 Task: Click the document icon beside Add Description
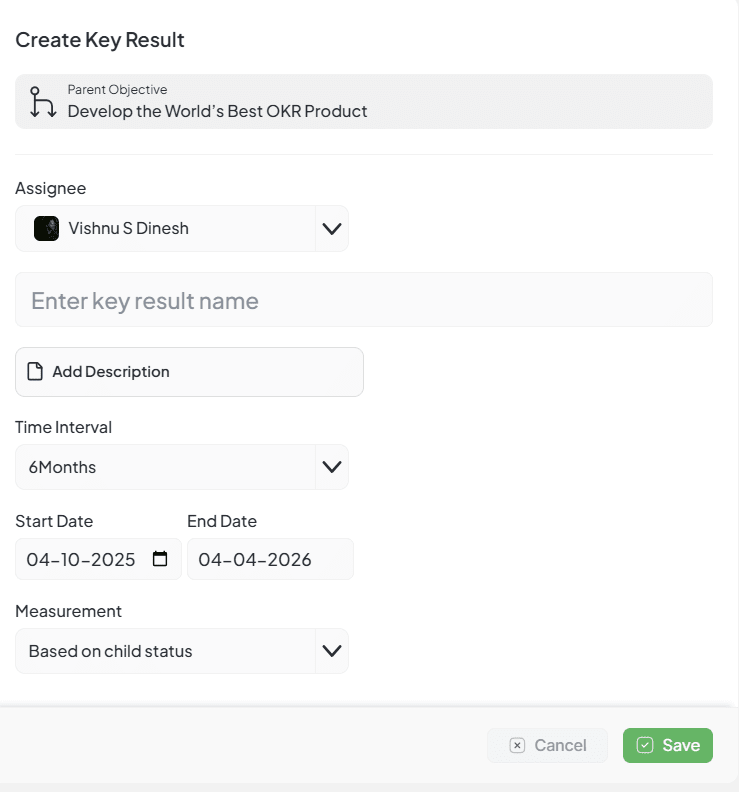(35, 372)
